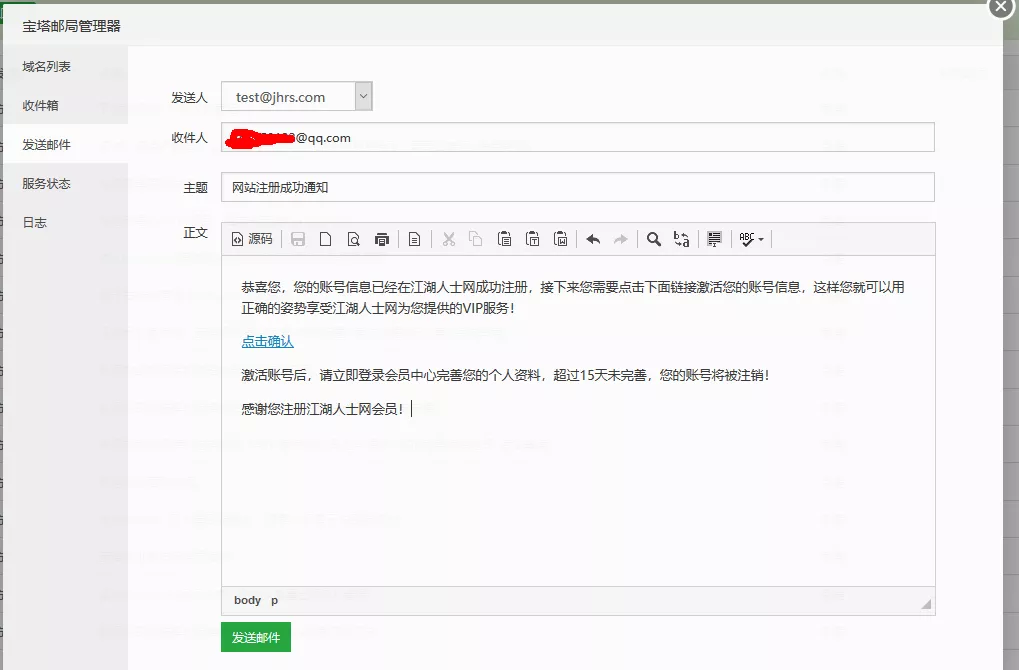Image resolution: width=1019 pixels, height=670 pixels.
Task: Open the document preview icon
Action: 355,238
